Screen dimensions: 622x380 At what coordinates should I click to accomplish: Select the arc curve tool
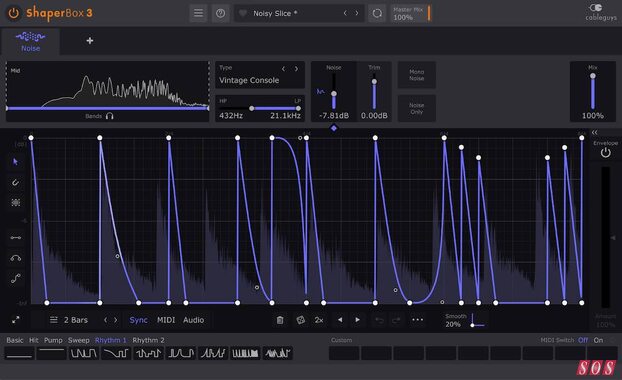point(15,258)
